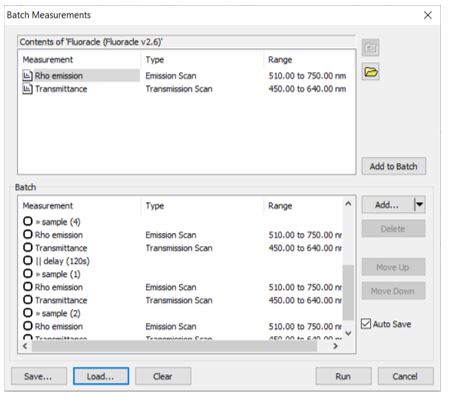The width and height of the screenshot is (451, 401).
Task: Click the Batch list scroll-up arrow
Action: tap(348, 203)
